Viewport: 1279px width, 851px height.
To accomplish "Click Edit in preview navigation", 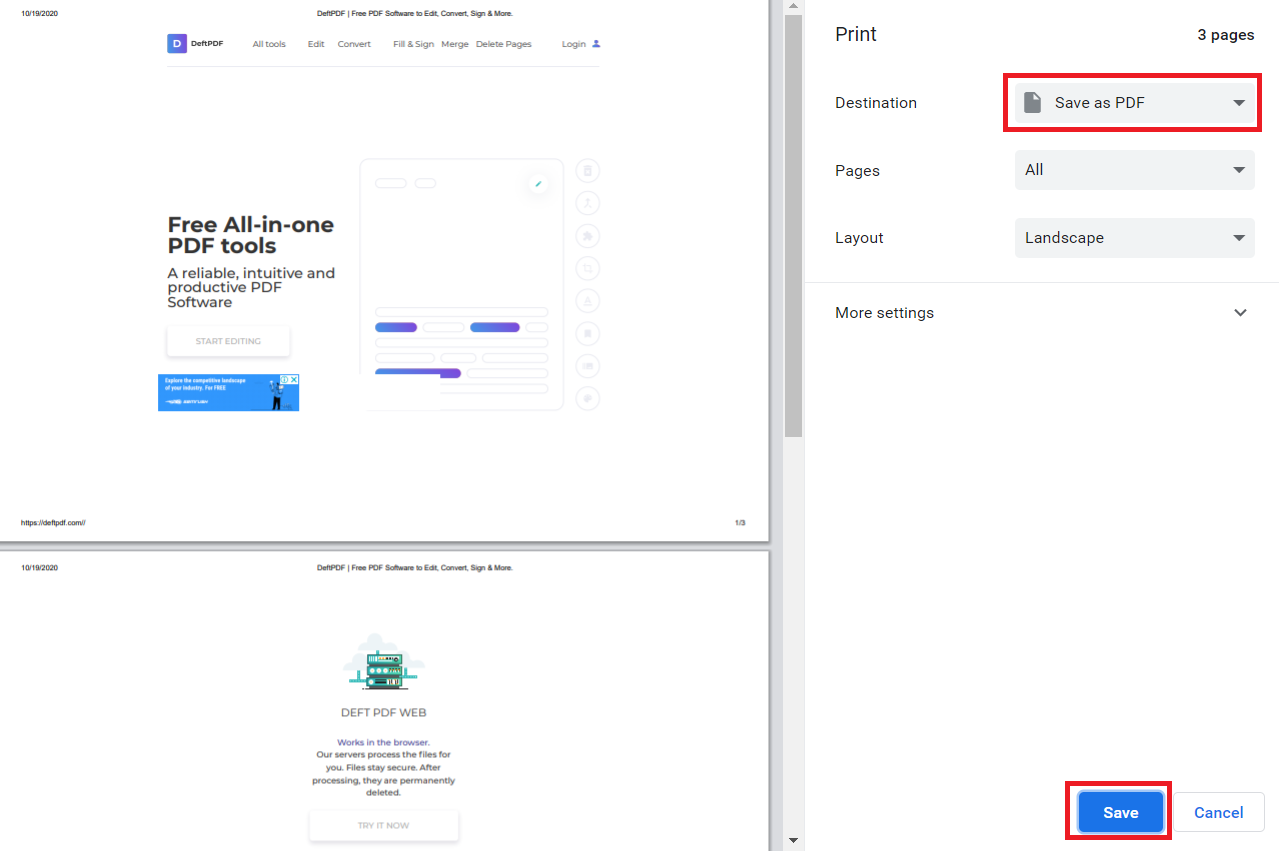I will tap(316, 44).
